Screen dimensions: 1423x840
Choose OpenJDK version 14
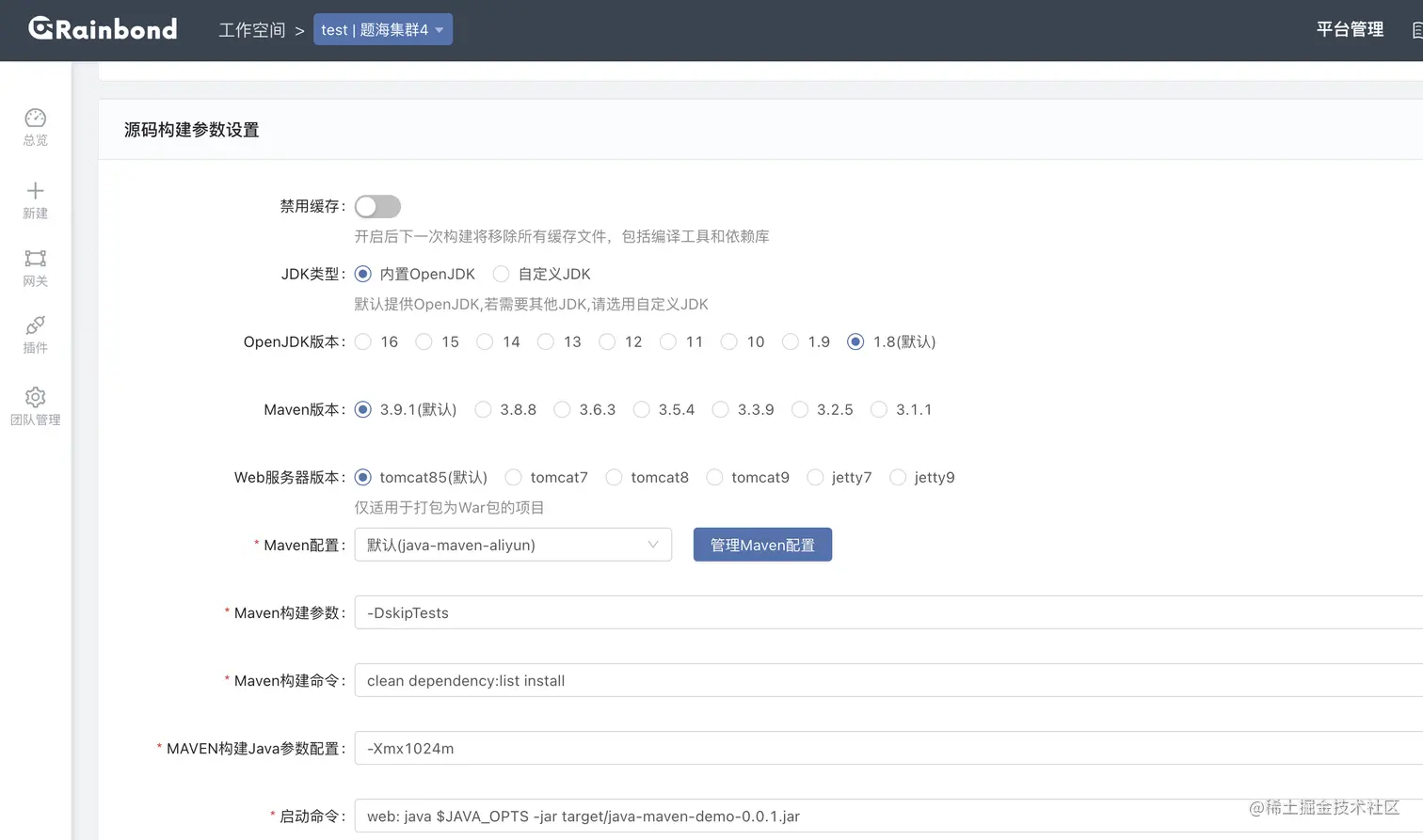(485, 341)
